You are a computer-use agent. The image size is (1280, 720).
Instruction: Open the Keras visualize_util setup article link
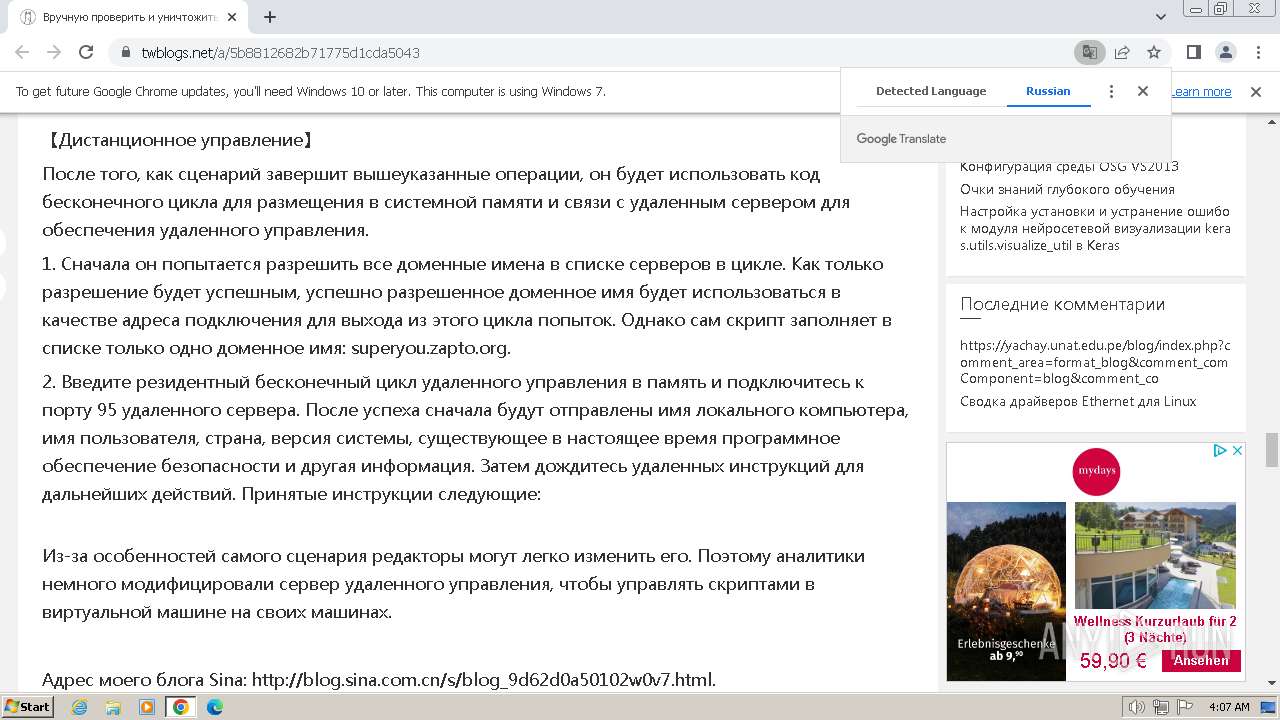point(1095,228)
